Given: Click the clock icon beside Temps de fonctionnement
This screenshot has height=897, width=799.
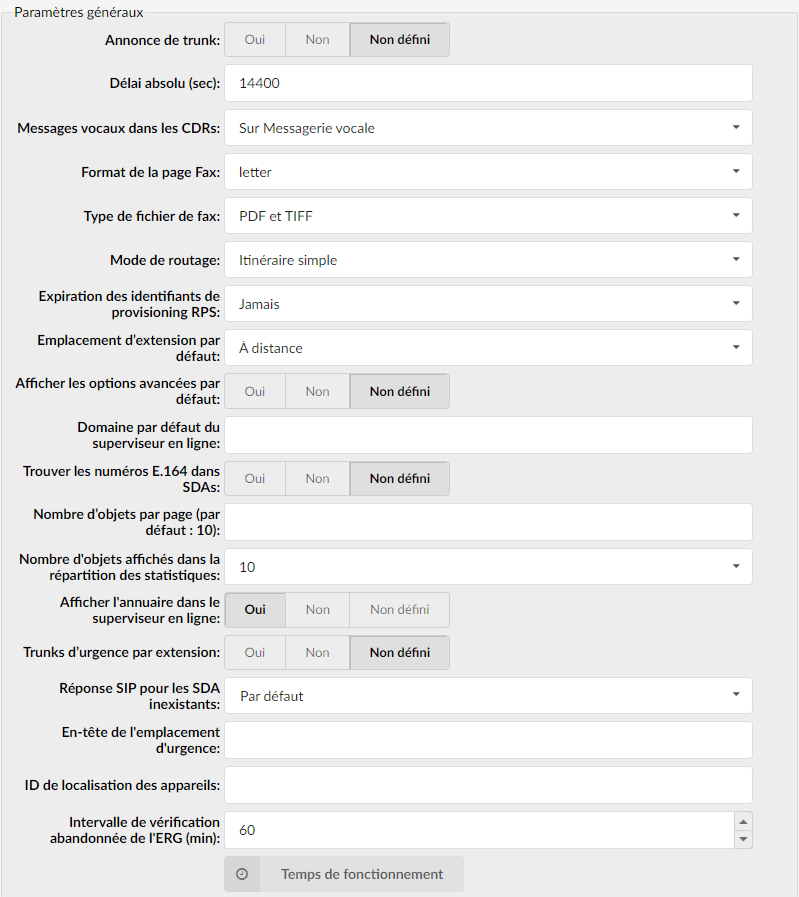Looking at the screenshot, I should (x=242, y=874).
